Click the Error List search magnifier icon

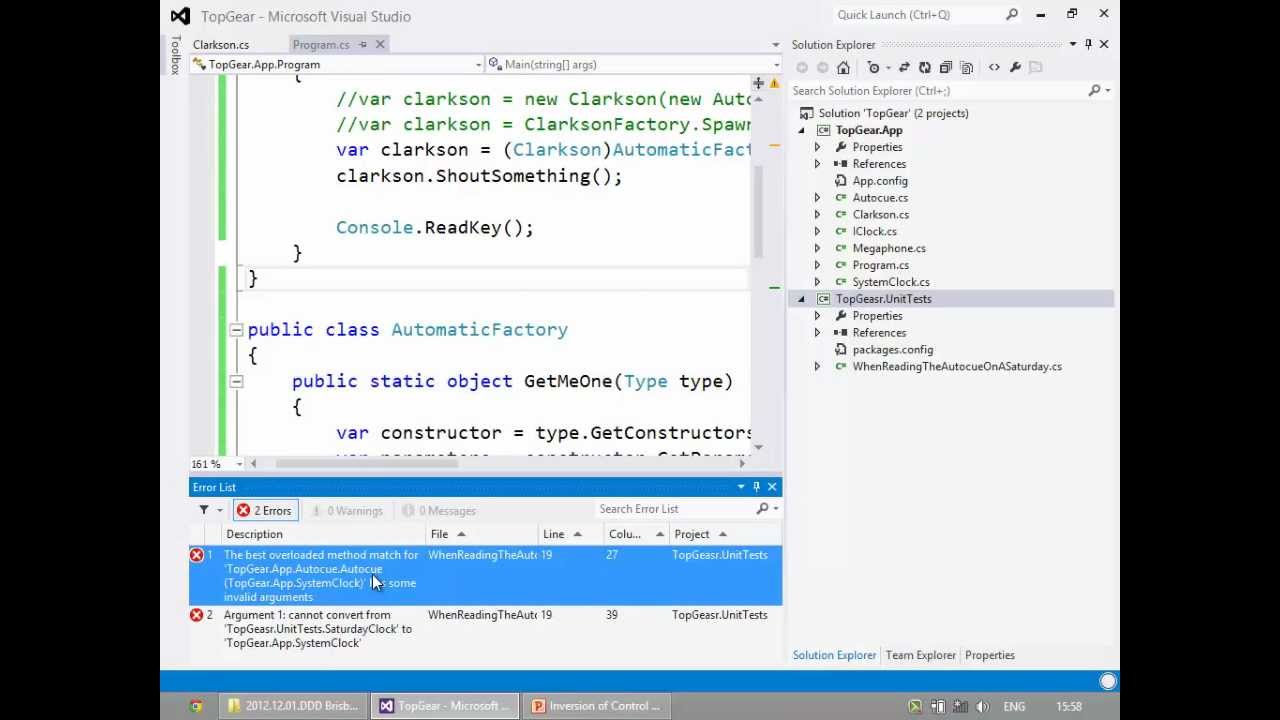[762, 509]
